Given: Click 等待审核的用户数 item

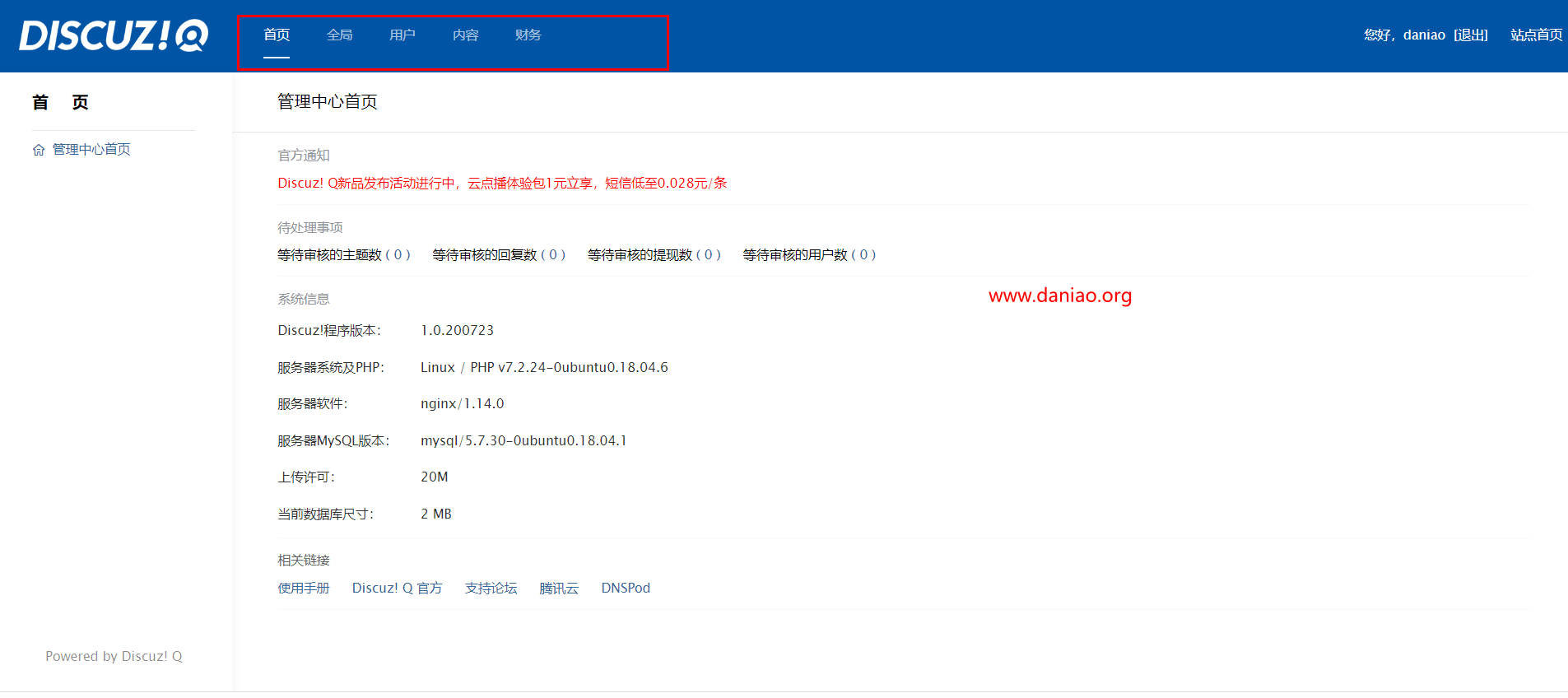Looking at the screenshot, I should (809, 255).
